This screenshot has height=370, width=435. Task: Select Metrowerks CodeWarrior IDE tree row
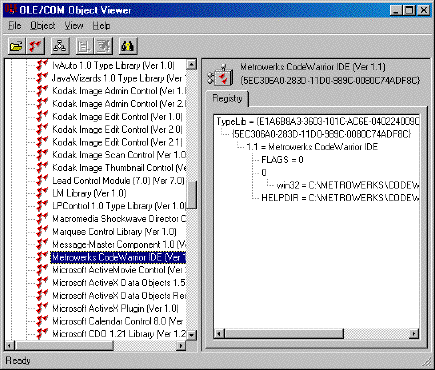pyautogui.click(x=118, y=257)
